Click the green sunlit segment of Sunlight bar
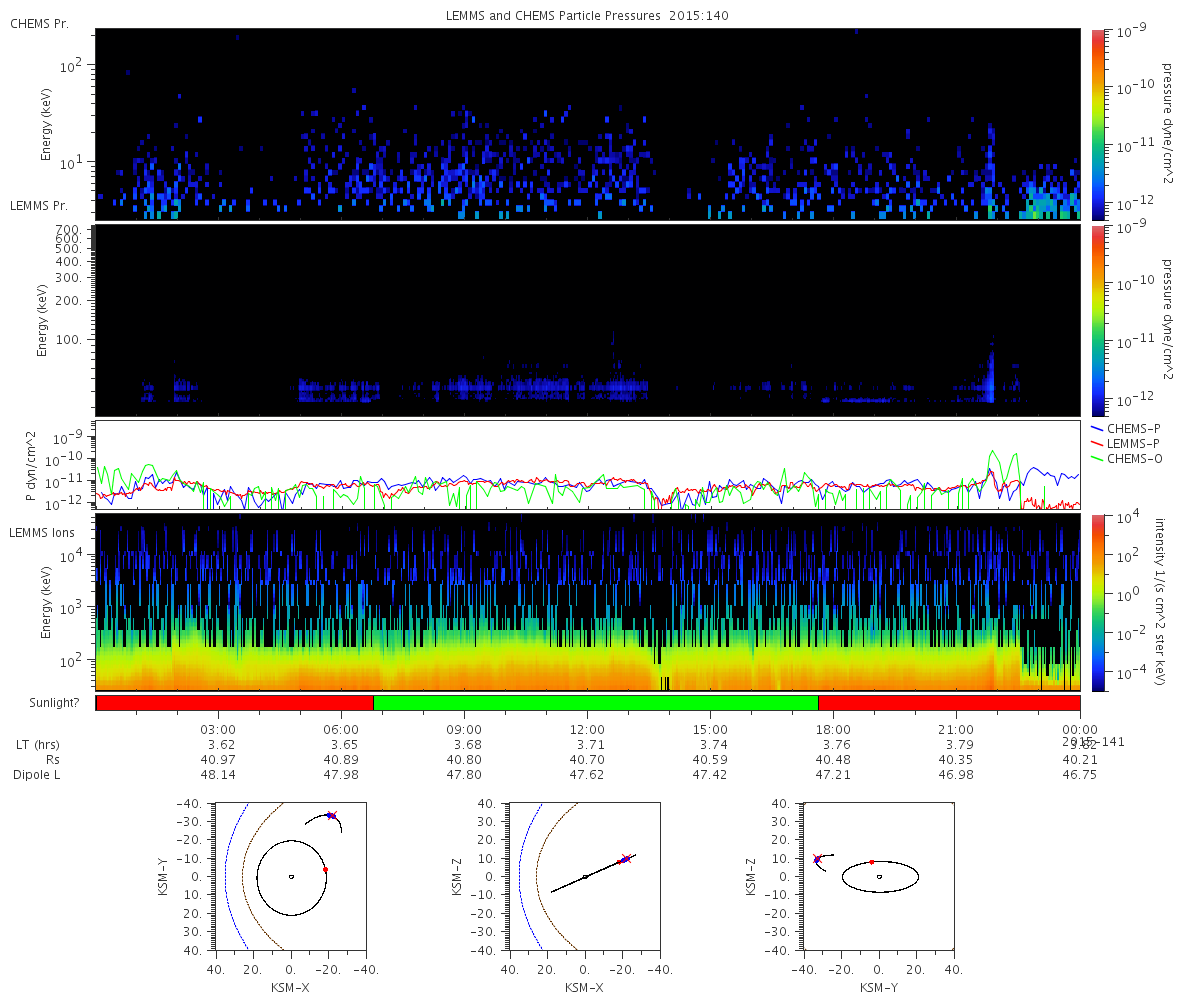Viewport: 1200px width, 1000px height. click(x=596, y=703)
